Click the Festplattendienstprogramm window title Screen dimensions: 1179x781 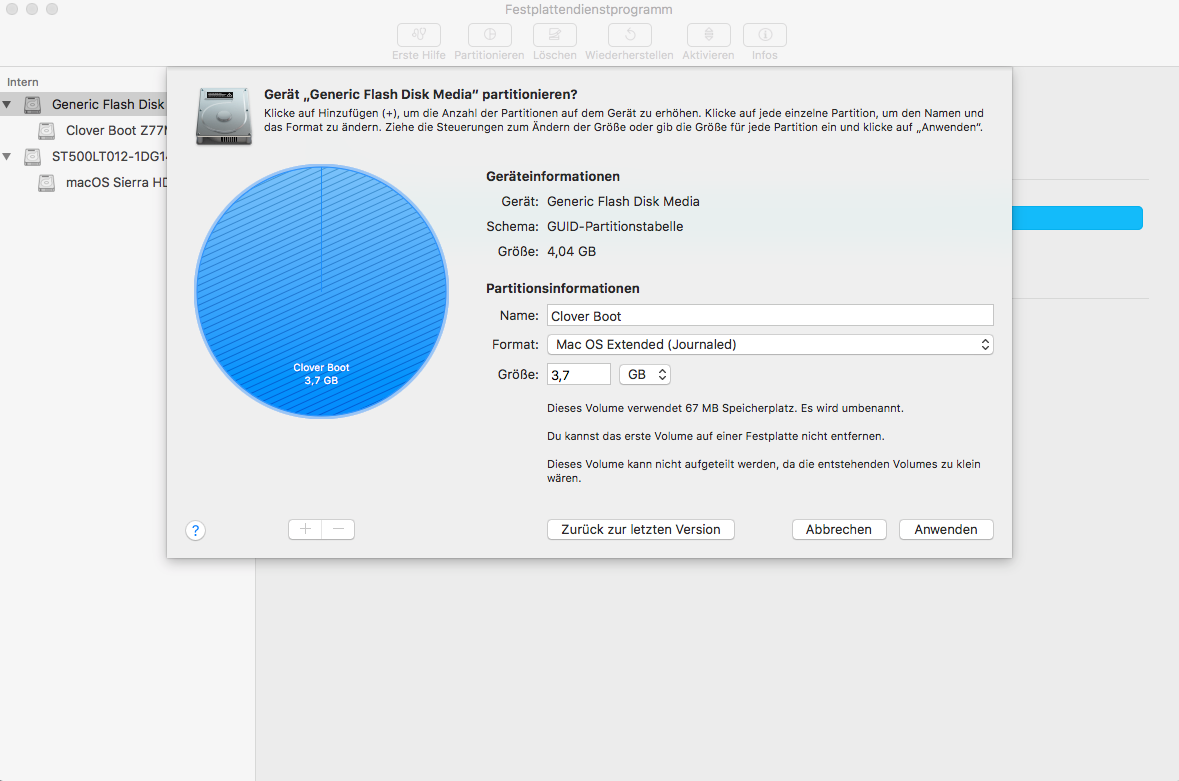pos(589,10)
